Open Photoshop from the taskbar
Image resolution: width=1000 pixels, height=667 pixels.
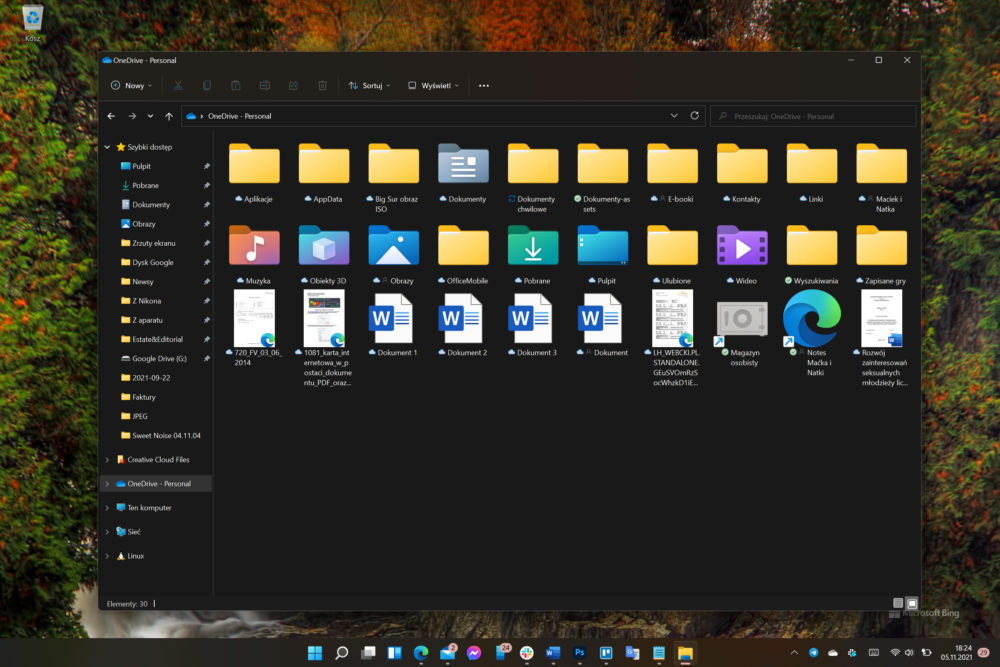point(580,652)
